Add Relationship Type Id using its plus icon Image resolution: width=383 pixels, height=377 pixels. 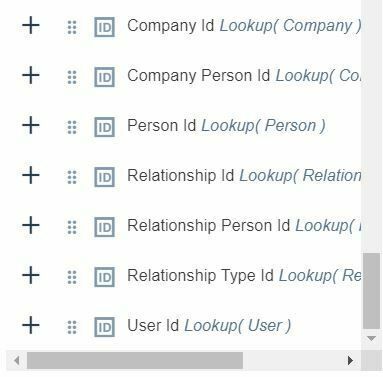pyautogui.click(x=31, y=275)
